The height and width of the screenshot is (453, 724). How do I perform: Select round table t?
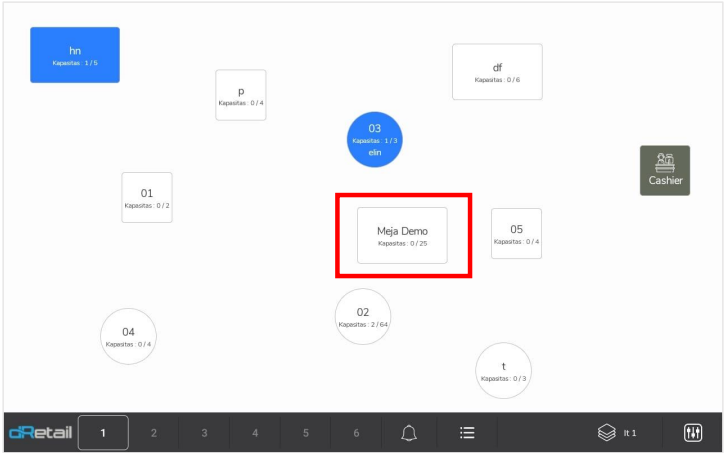pyautogui.click(x=503, y=371)
